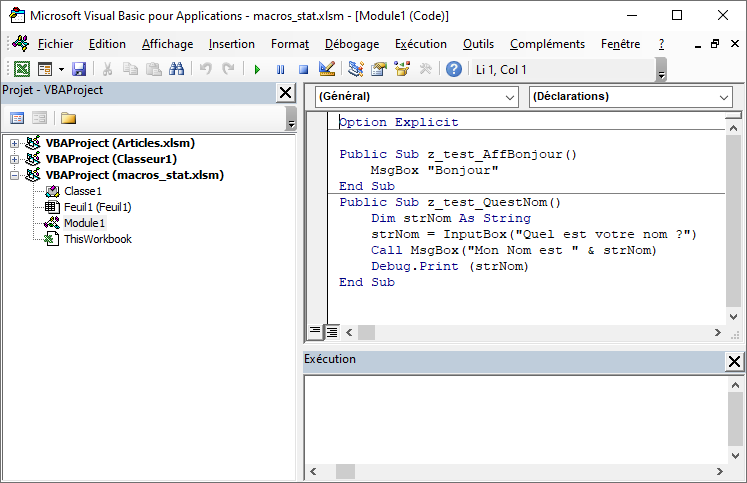
Task: Select Feuil1 (Feuil1) sheet object
Action: [98, 207]
